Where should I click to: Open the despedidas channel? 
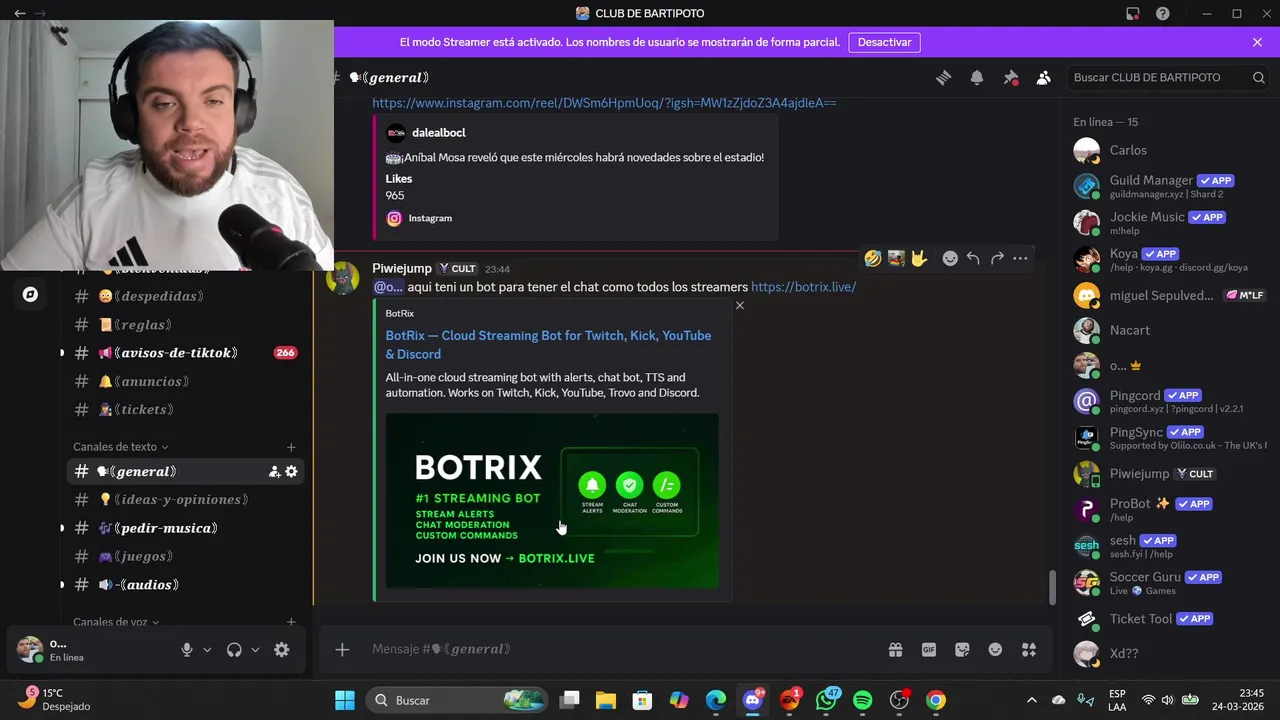click(x=186, y=296)
